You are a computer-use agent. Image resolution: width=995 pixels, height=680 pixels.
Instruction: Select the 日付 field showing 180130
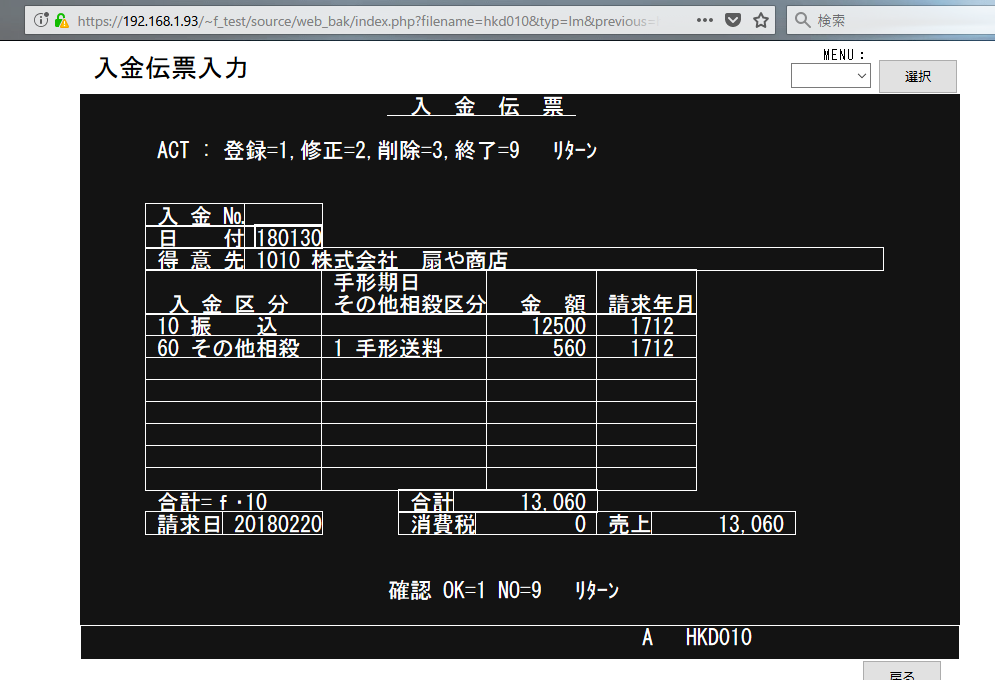(288, 238)
